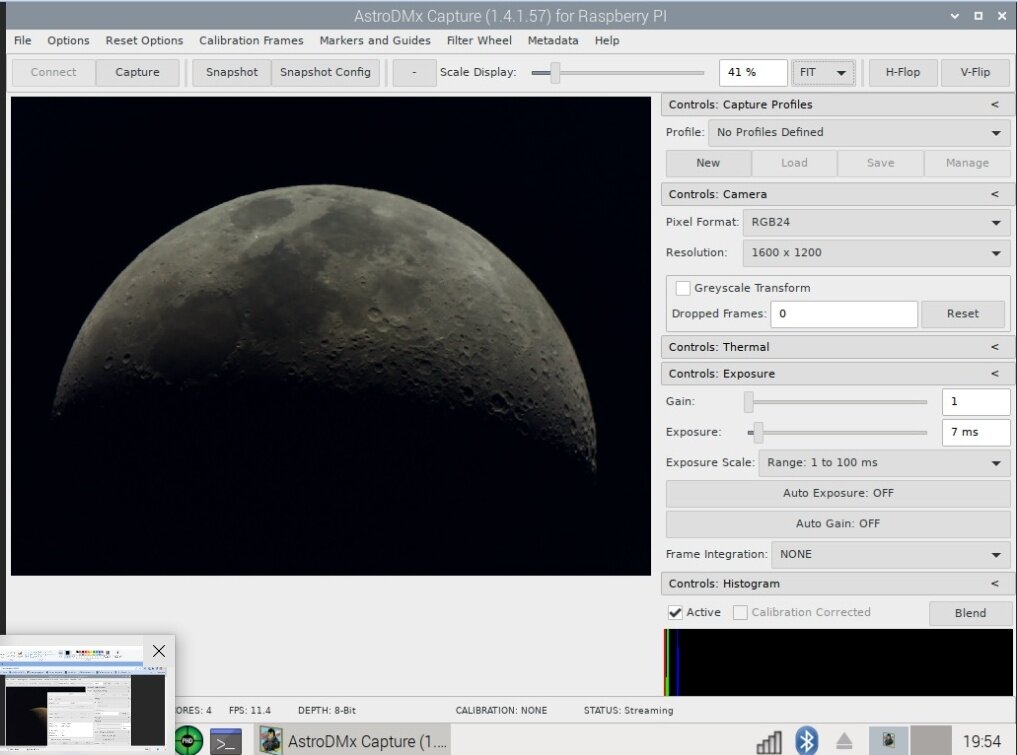Image resolution: width=1017 pixels, height=755 pixels.
Task: Open the Calibration Frames menu
Action: click(x=251, y=41)
